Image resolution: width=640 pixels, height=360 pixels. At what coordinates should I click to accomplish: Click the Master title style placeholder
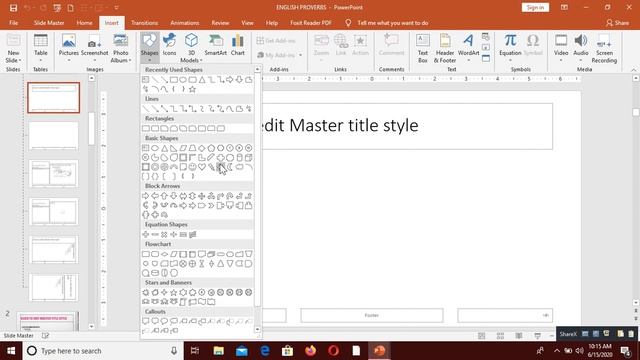point(407,126)
